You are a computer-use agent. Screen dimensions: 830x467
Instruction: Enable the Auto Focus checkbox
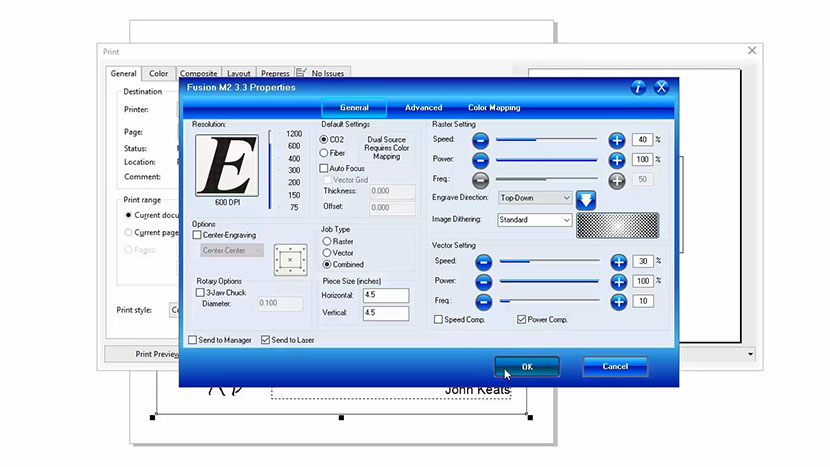[324, 169]
